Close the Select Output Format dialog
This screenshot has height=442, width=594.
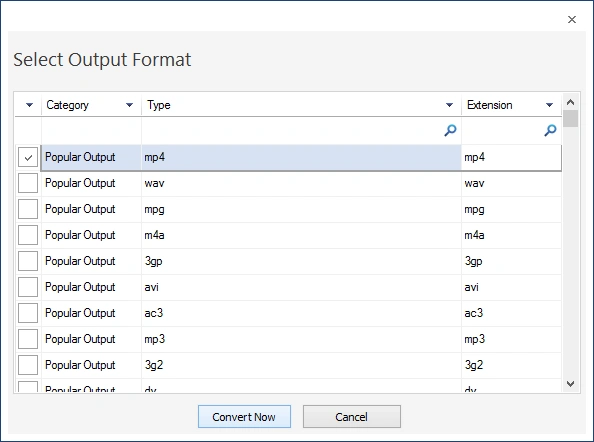[572, 20]
